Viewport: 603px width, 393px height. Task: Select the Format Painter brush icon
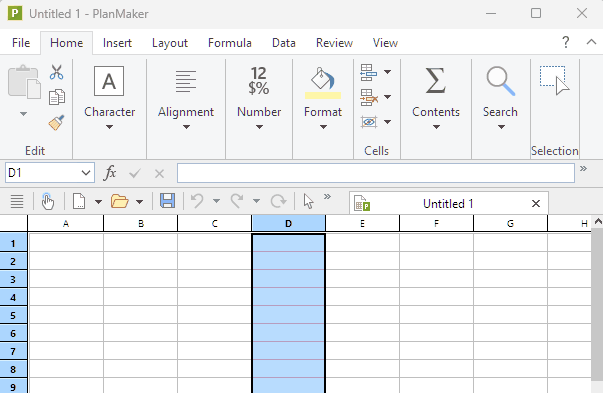coord(57,123)
